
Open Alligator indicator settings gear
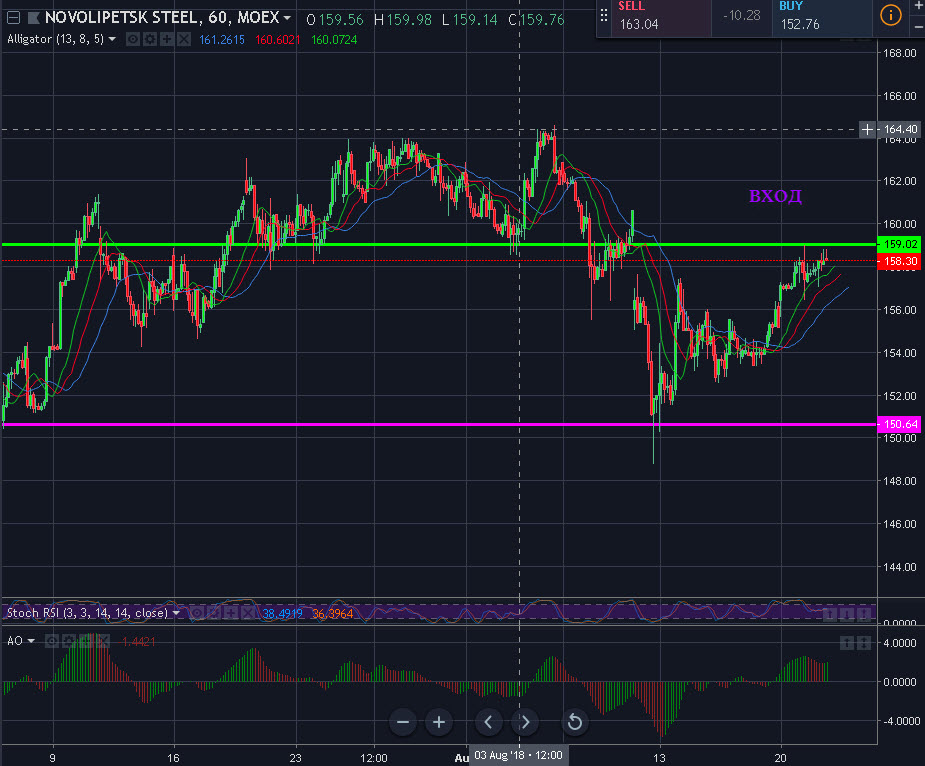coord(150,40)
